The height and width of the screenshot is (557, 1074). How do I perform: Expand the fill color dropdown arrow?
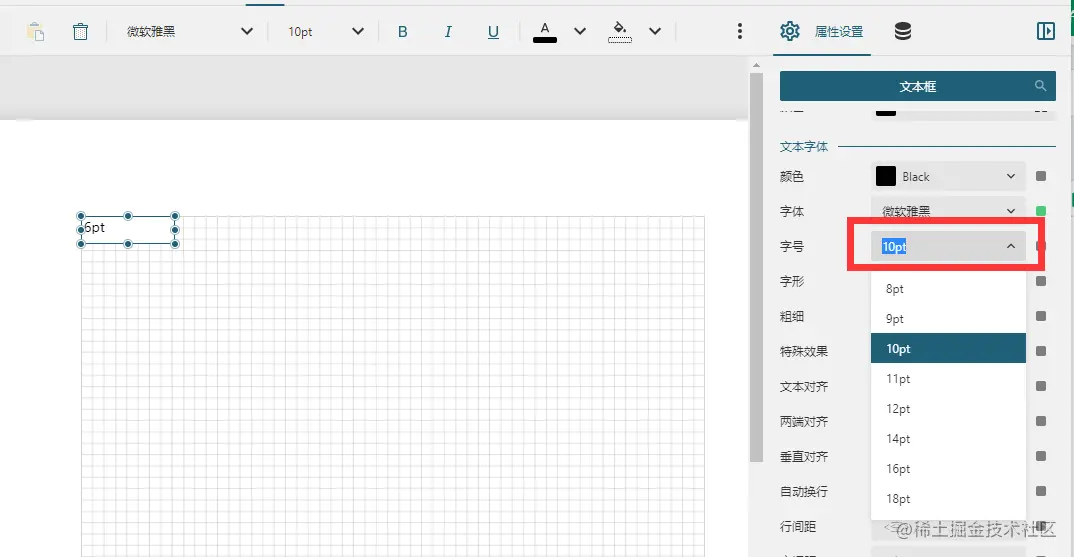pos(655,32)
